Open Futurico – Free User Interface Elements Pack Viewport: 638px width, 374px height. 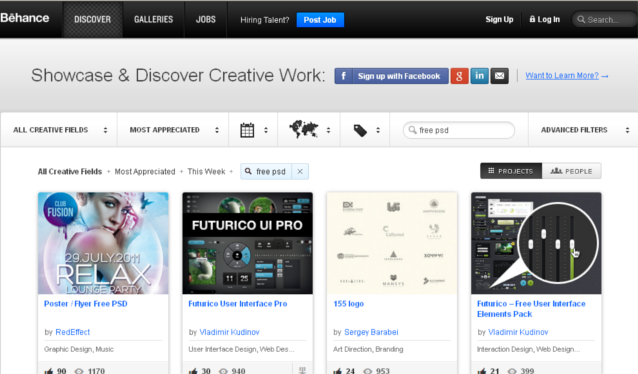click(531, 309)
